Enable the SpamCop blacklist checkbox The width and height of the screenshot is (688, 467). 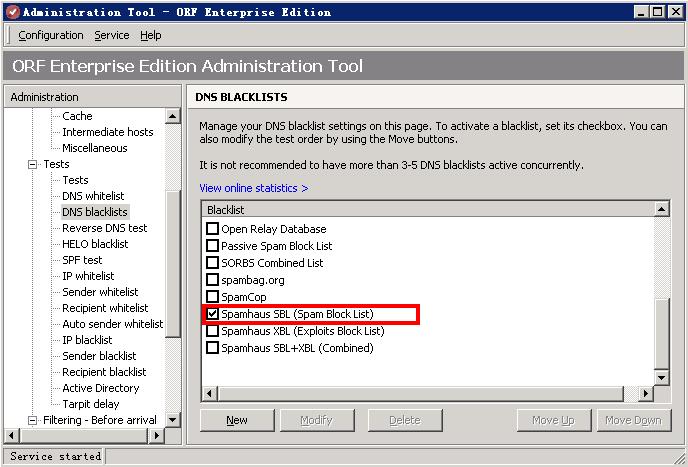212,297
